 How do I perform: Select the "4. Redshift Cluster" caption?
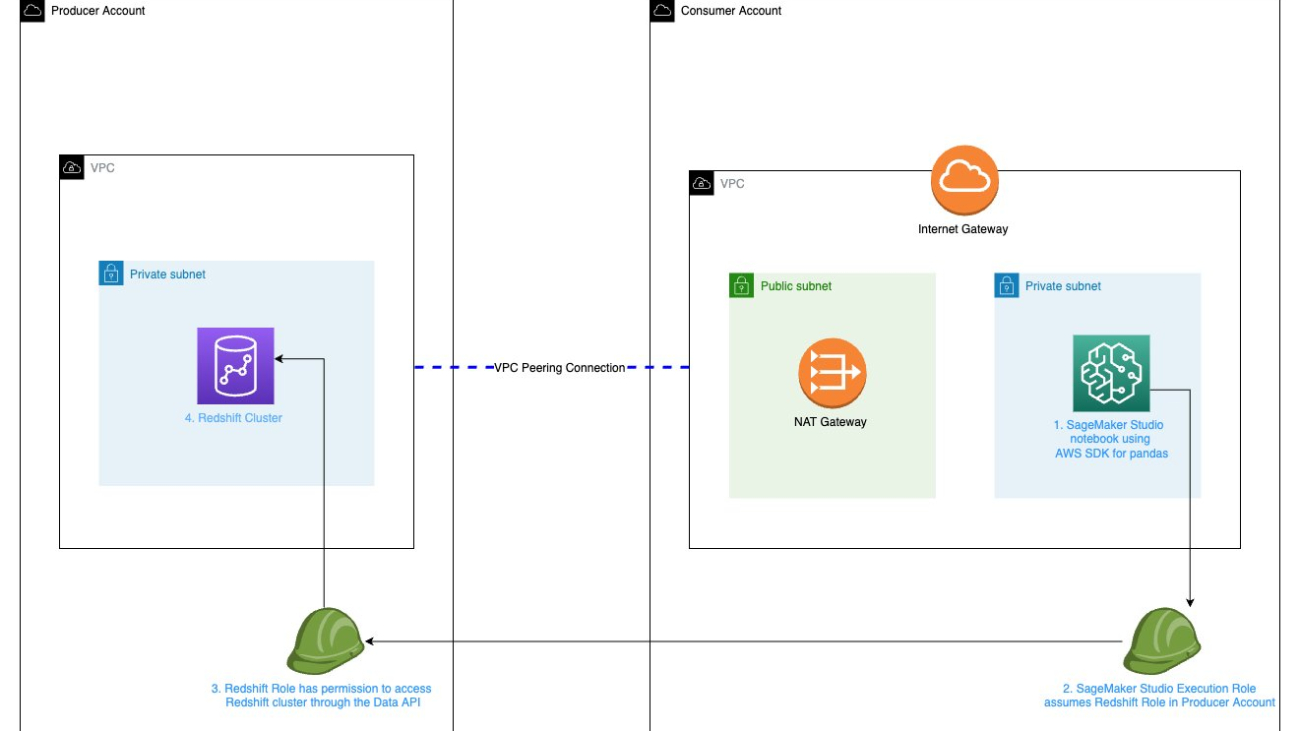click(233, 418)
